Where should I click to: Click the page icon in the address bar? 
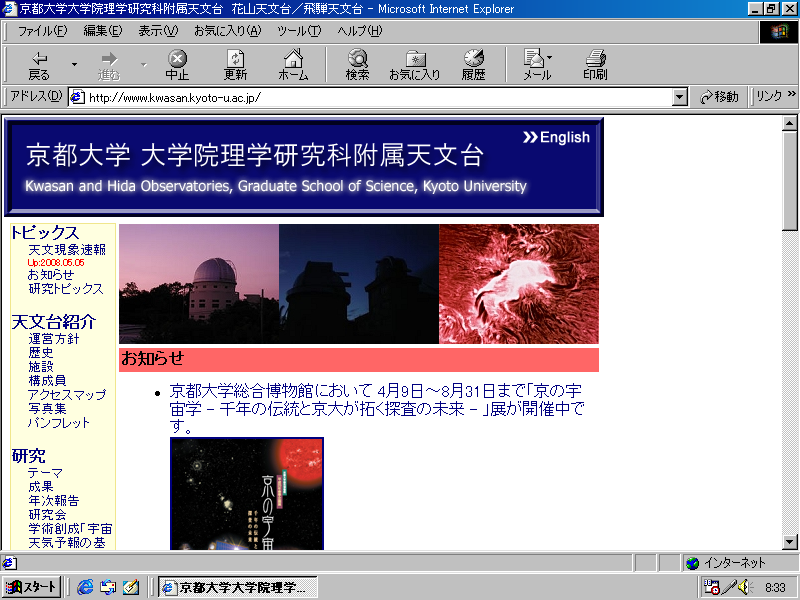click(77, 97)
